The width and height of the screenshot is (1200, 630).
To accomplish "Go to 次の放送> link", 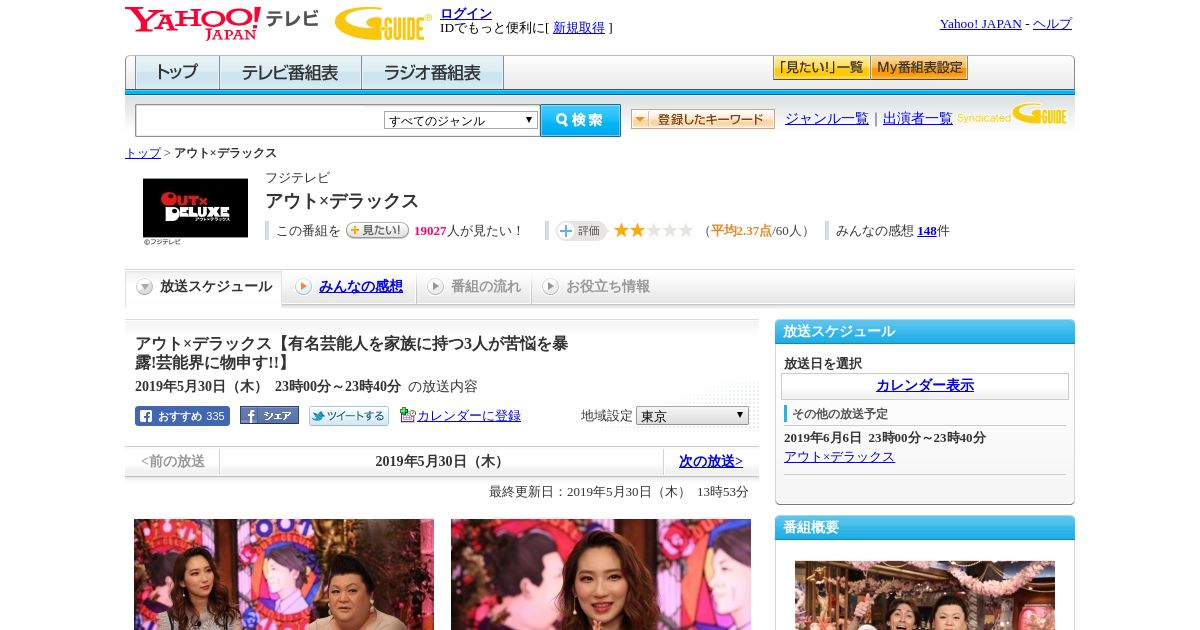I will point(711,461).
